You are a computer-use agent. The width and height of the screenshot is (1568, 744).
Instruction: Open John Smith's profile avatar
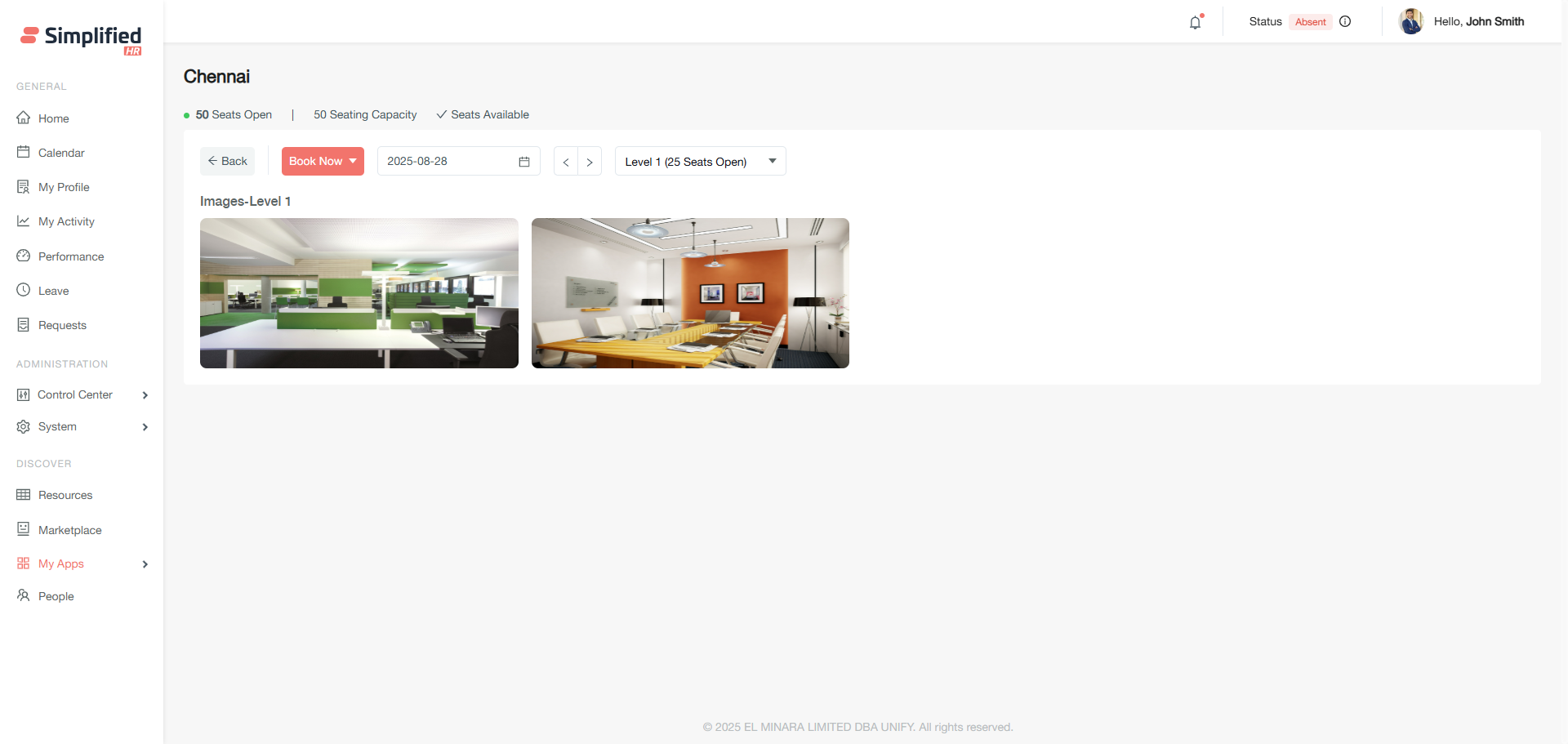point(1410,22)
